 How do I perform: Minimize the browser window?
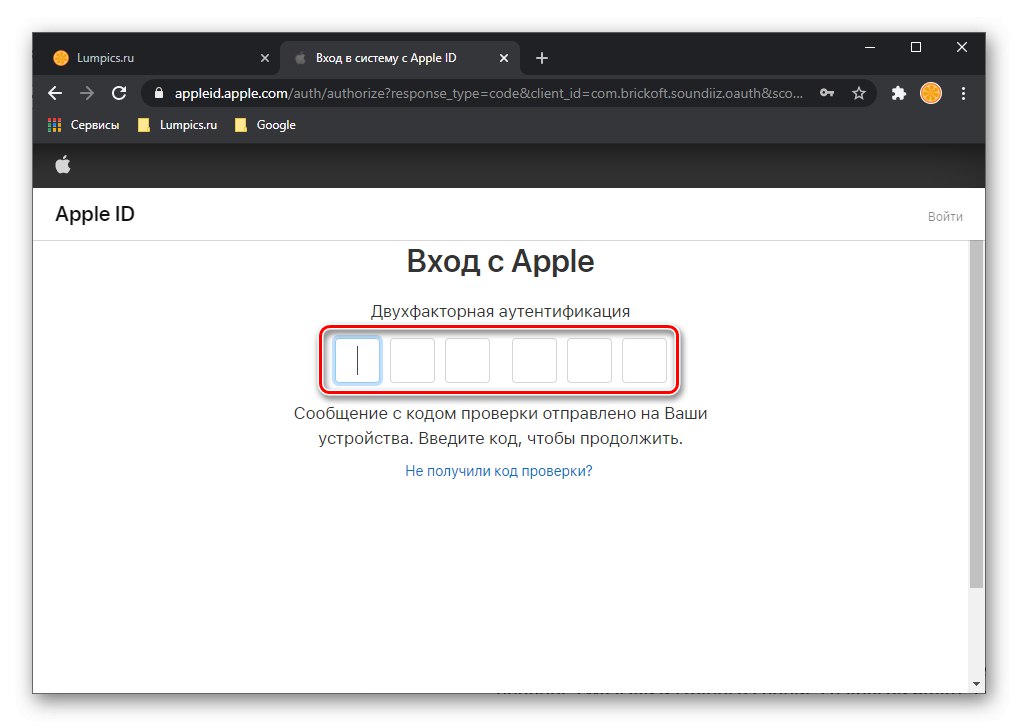click(x=870, y=47)
